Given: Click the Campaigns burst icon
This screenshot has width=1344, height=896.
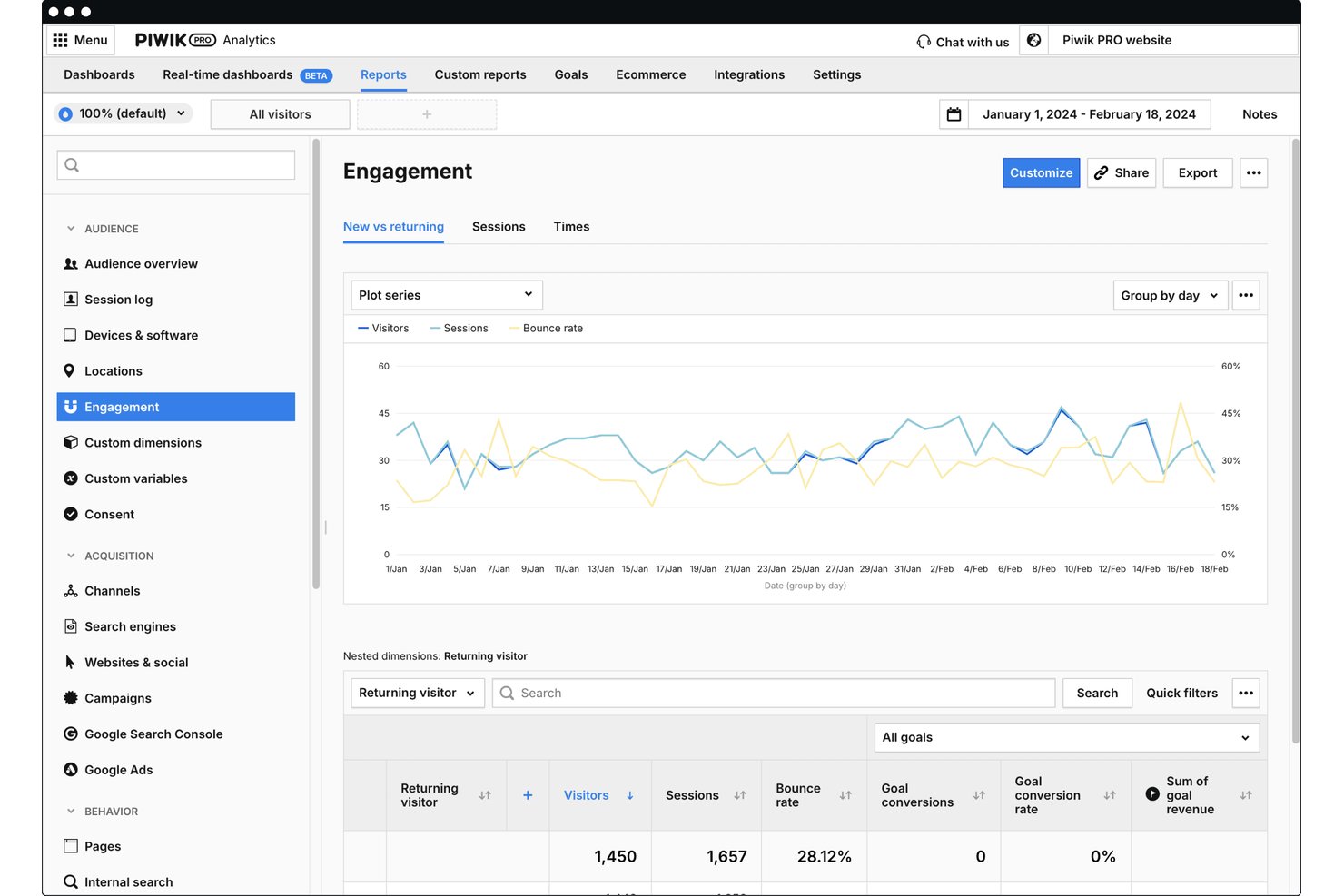Looking at the screenshot, I should (x=70, y=698).
